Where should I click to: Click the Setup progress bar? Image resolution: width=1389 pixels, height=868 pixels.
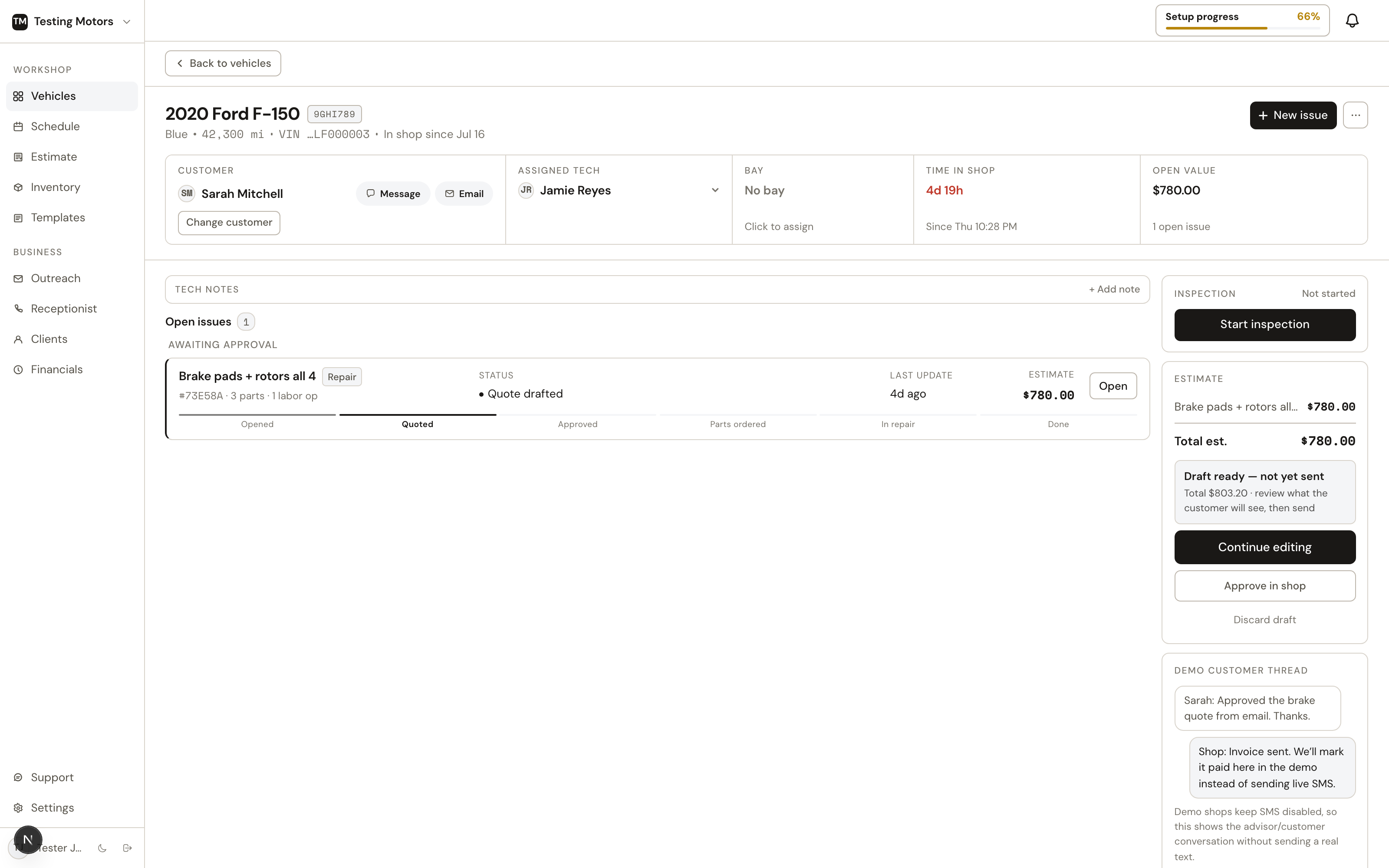[x=1242, y=21]
